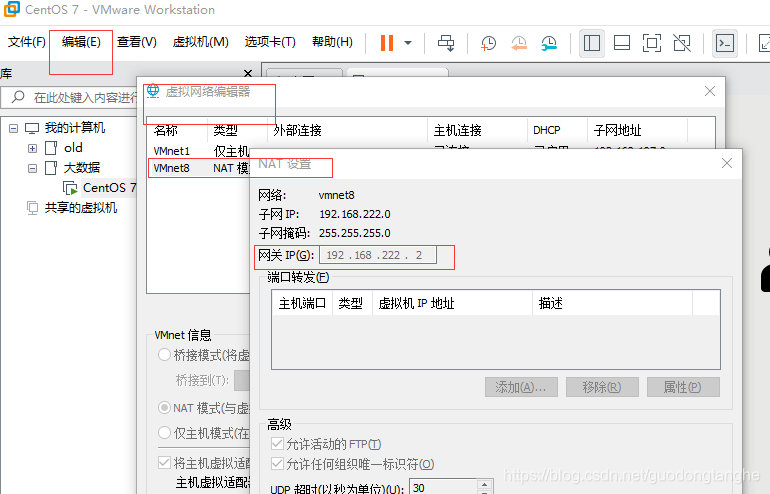Select the VMnet8 row in network list
770x494 pixels.
(199, 168)
